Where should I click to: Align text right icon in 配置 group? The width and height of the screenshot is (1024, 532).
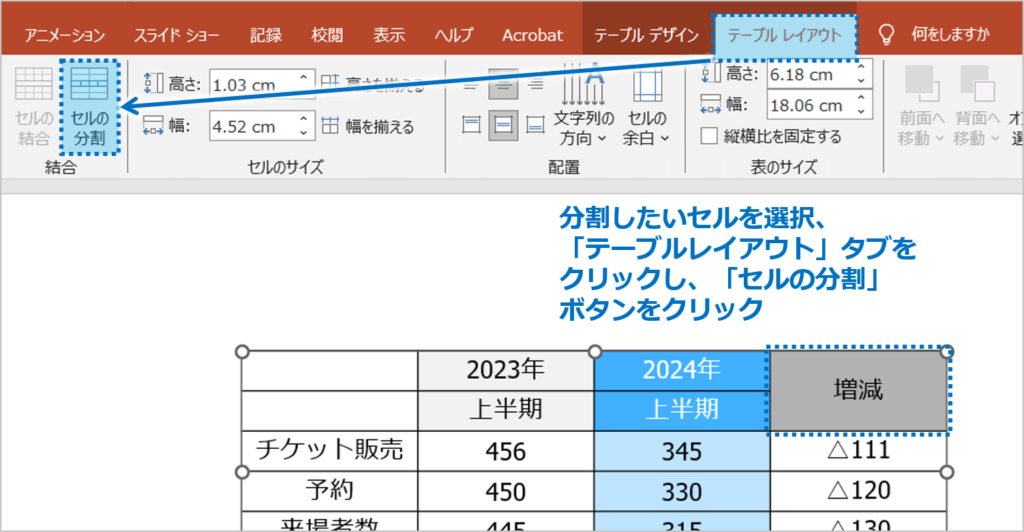coord(536,84)
